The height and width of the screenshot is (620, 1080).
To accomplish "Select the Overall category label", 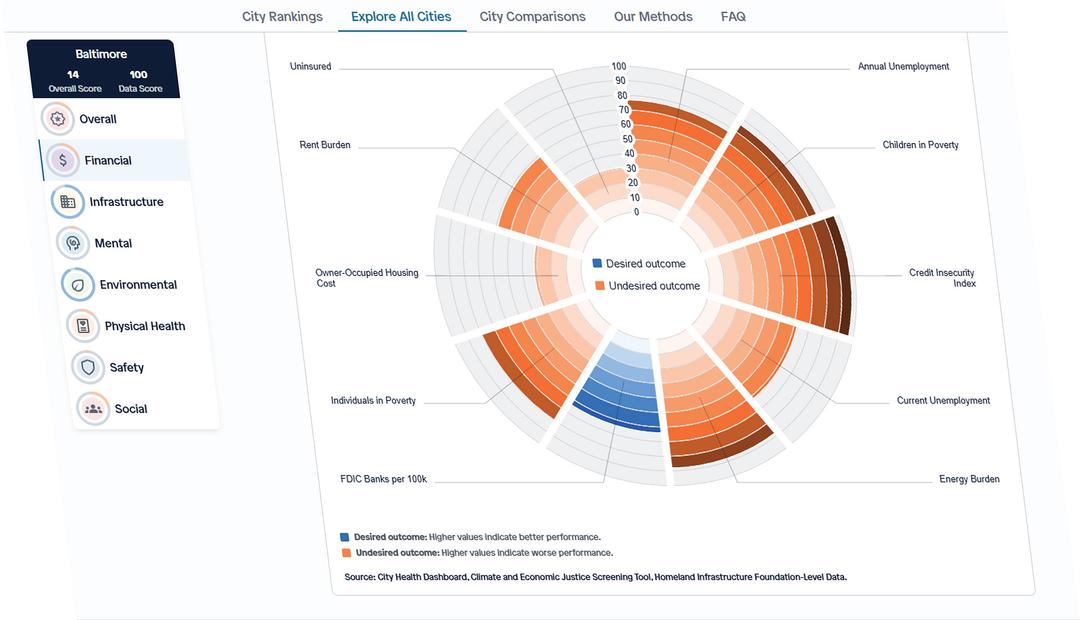I will pyautogui.click(x=98, y=119).
